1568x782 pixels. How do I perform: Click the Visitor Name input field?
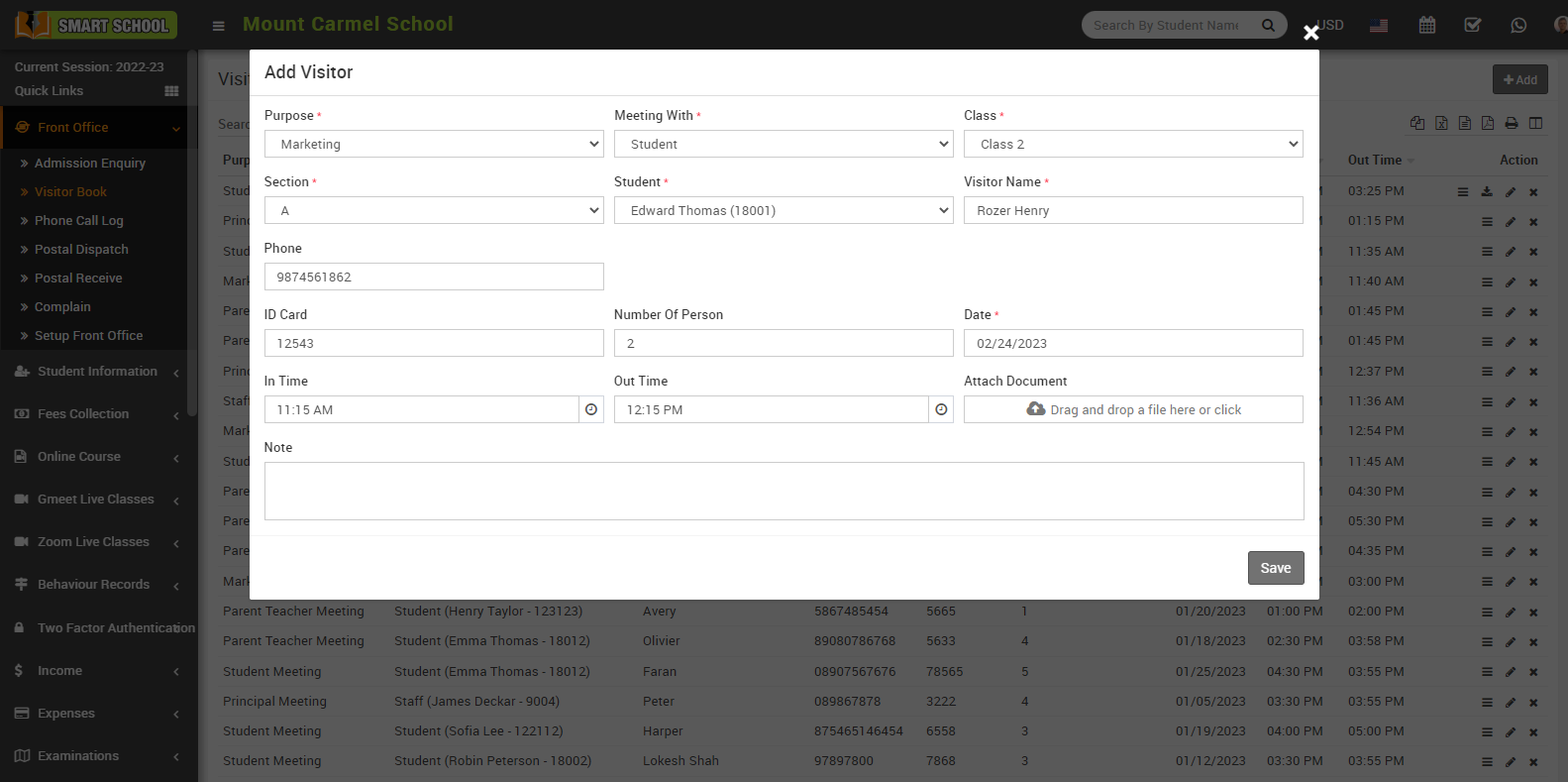click(x=1132, y=210)
